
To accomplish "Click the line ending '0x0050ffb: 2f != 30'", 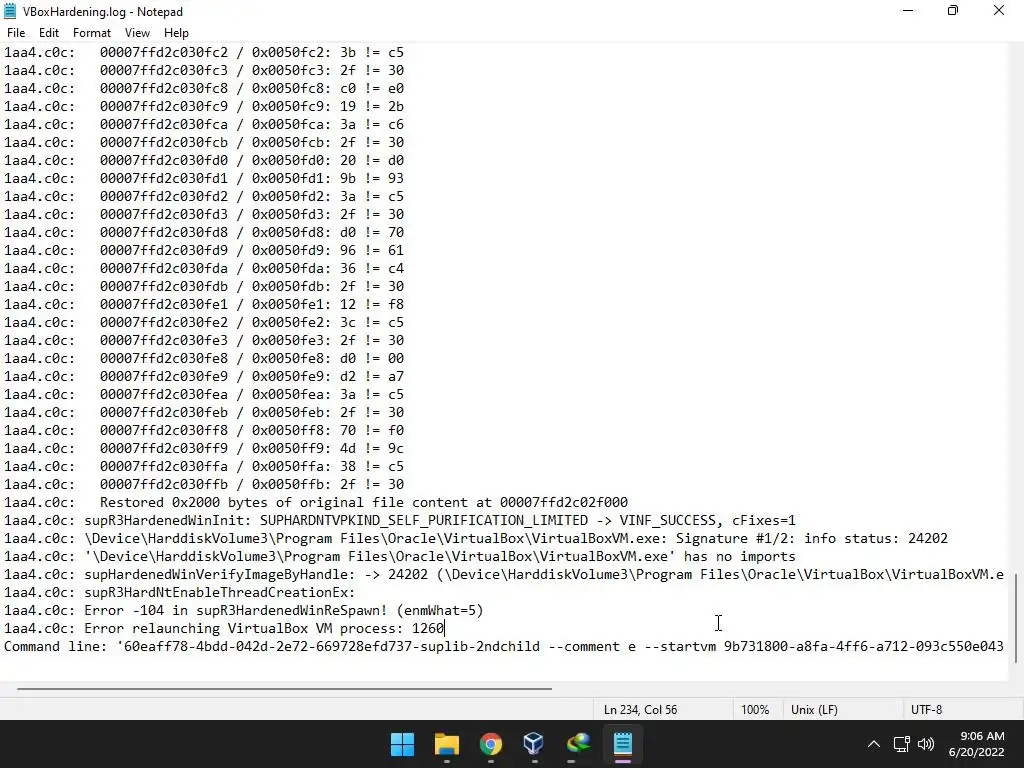I will click(204, 485).
